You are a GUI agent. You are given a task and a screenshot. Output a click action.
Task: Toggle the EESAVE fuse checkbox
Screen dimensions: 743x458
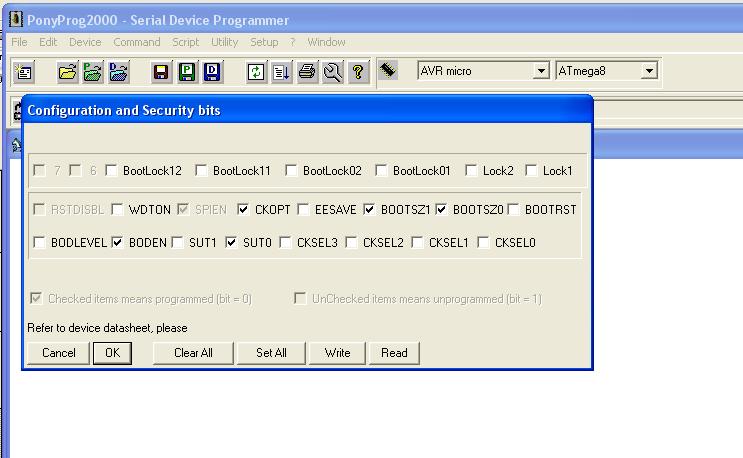[x=303, y=209]
